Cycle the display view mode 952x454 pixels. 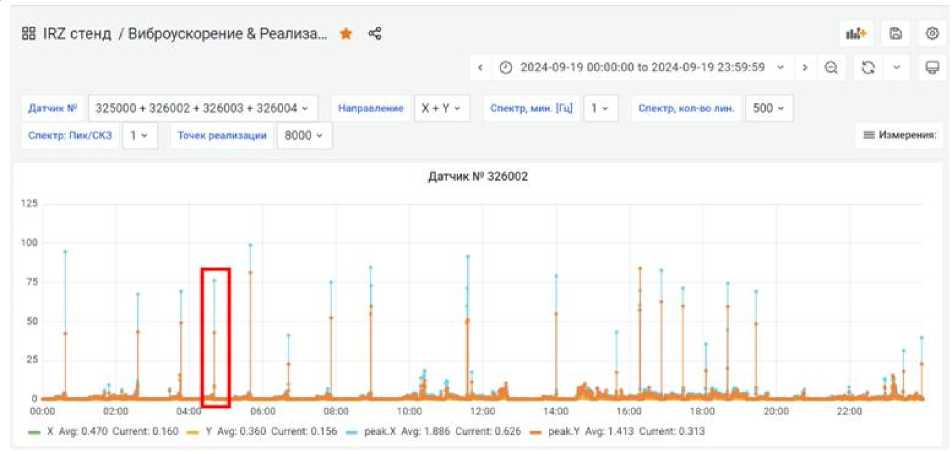coord(933,67)
